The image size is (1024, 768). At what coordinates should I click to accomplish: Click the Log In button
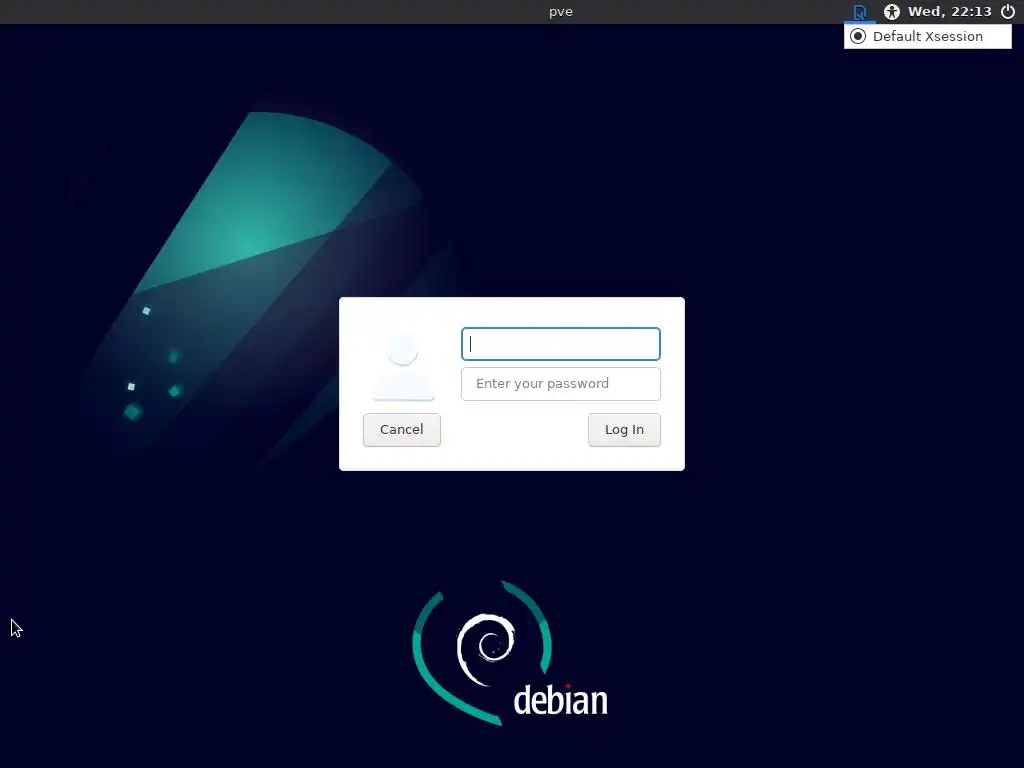point(624,430)
